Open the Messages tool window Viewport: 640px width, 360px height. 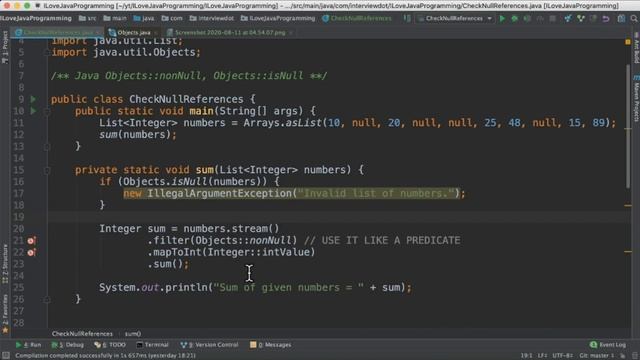(271, 345)
